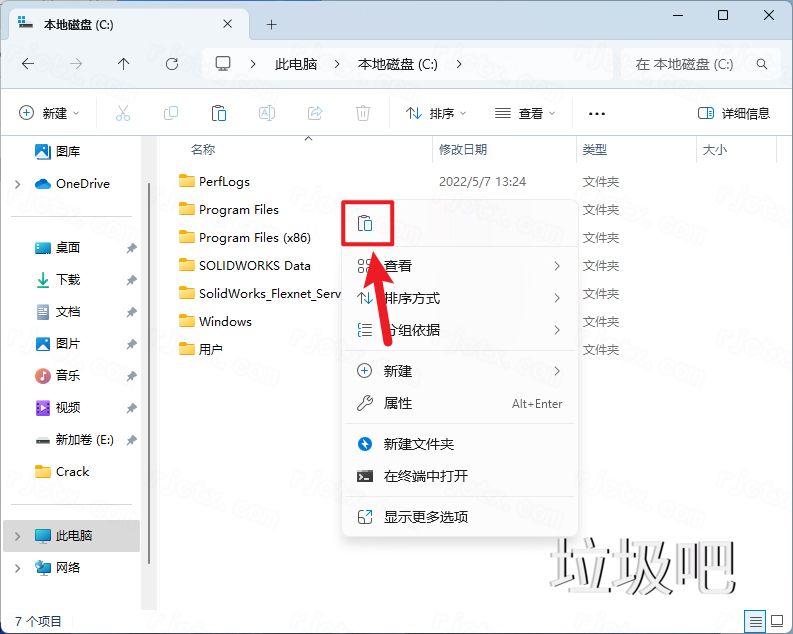The image size is (793, 634).
Task: Open 桌面 in quick access
Action: point(58,247)
